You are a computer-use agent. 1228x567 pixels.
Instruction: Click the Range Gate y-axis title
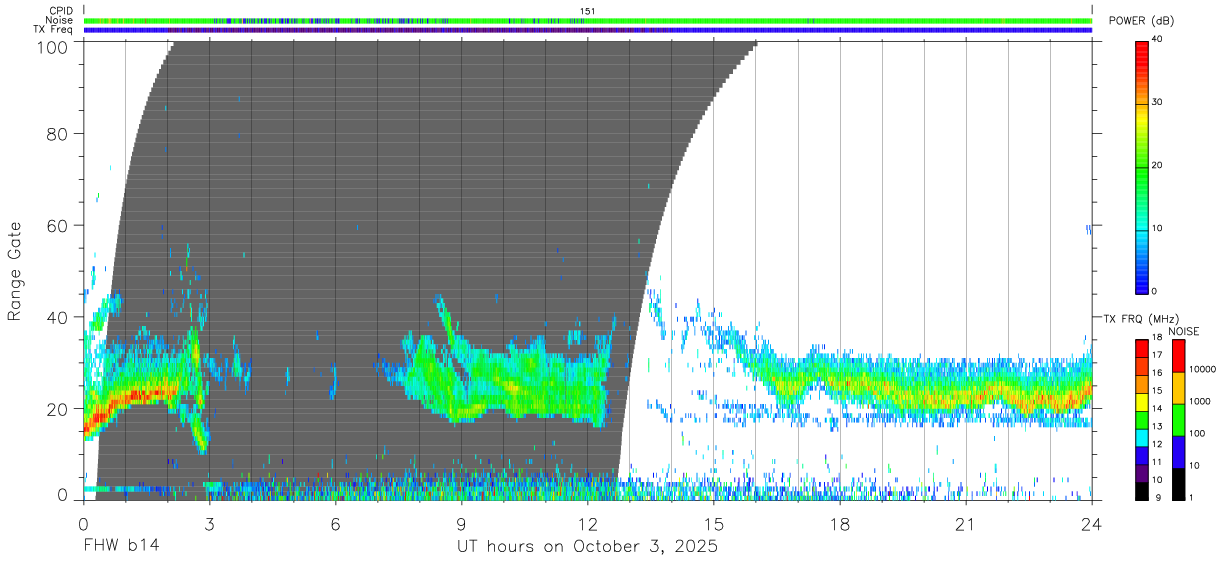pos(15,271)
